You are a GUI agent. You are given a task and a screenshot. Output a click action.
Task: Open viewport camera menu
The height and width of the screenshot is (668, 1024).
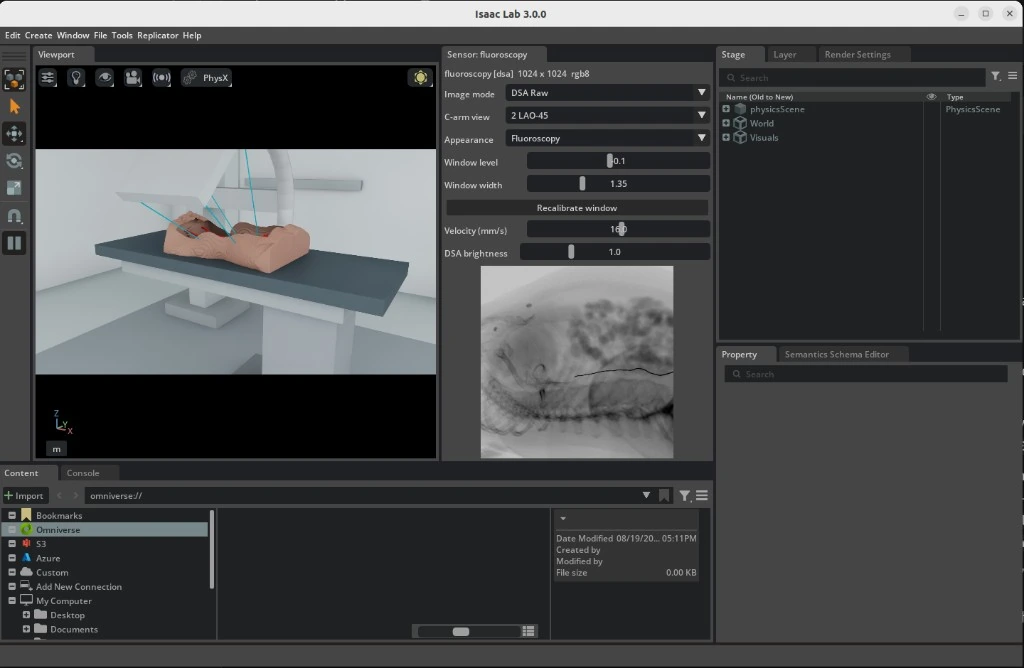[133, 78]
